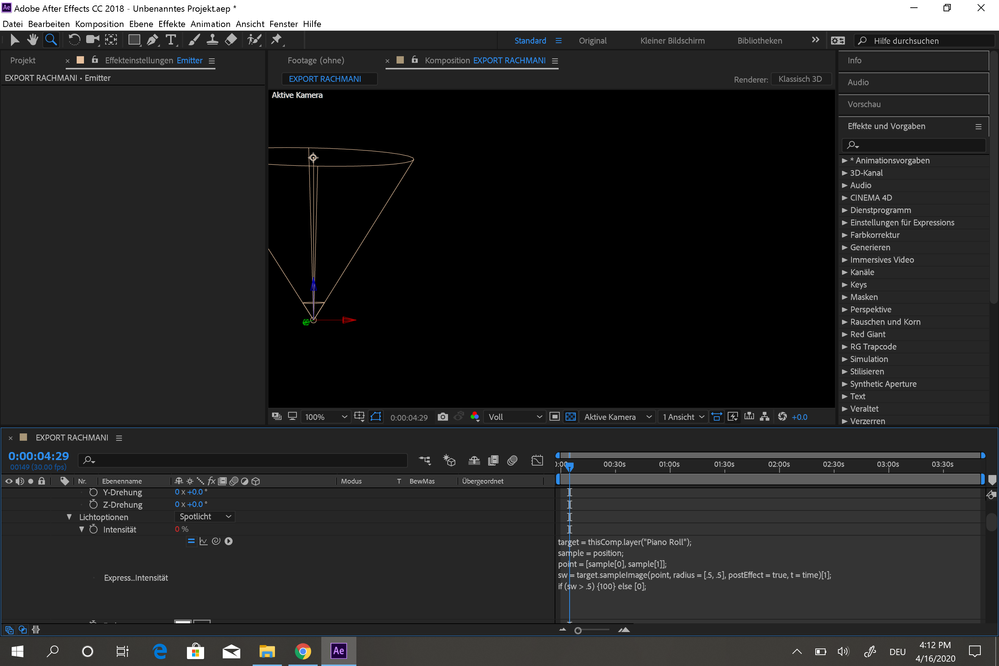
Task: Open the Vorschau panel
Action: 864,104
